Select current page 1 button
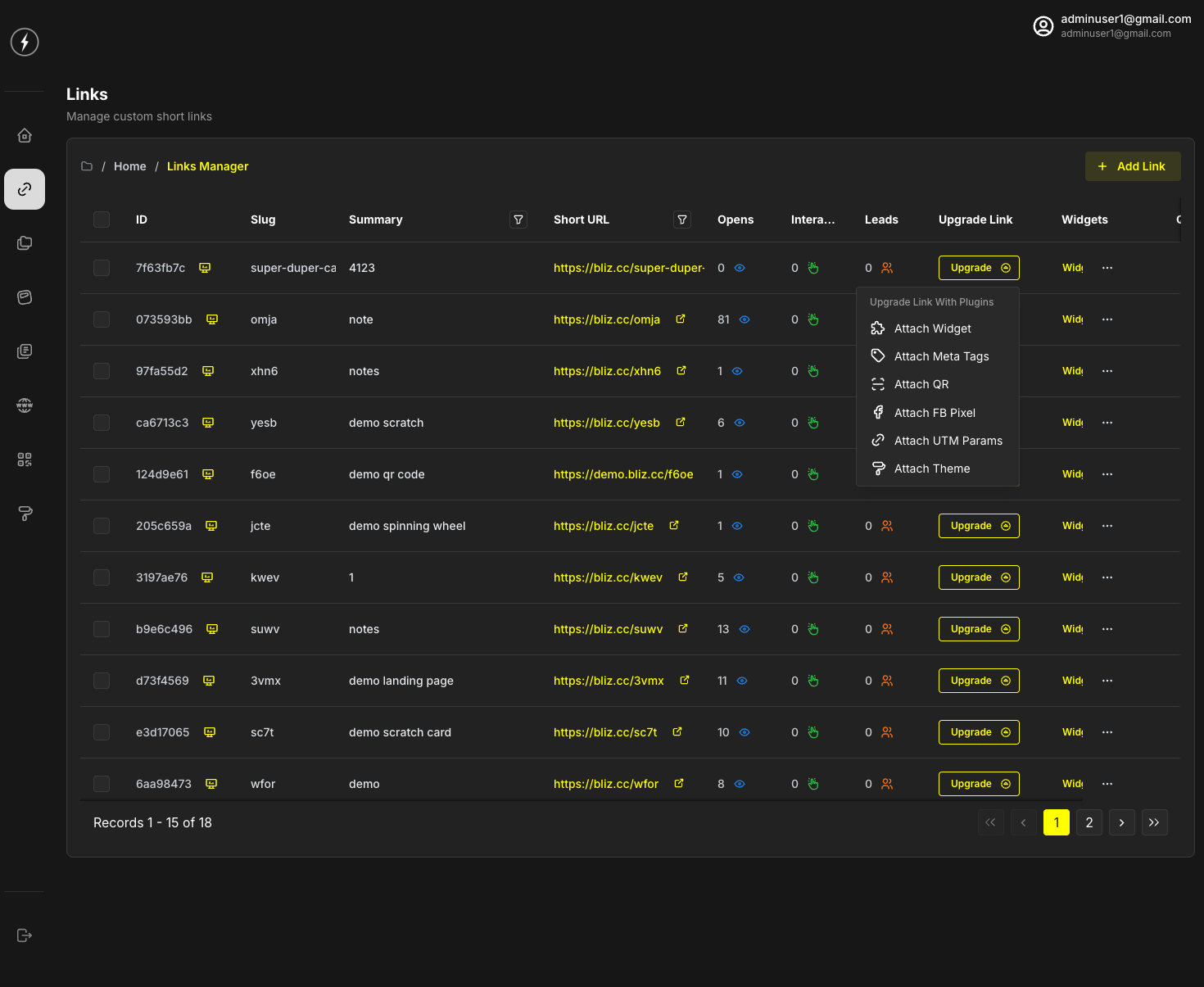 click(x=1057, y=822)
